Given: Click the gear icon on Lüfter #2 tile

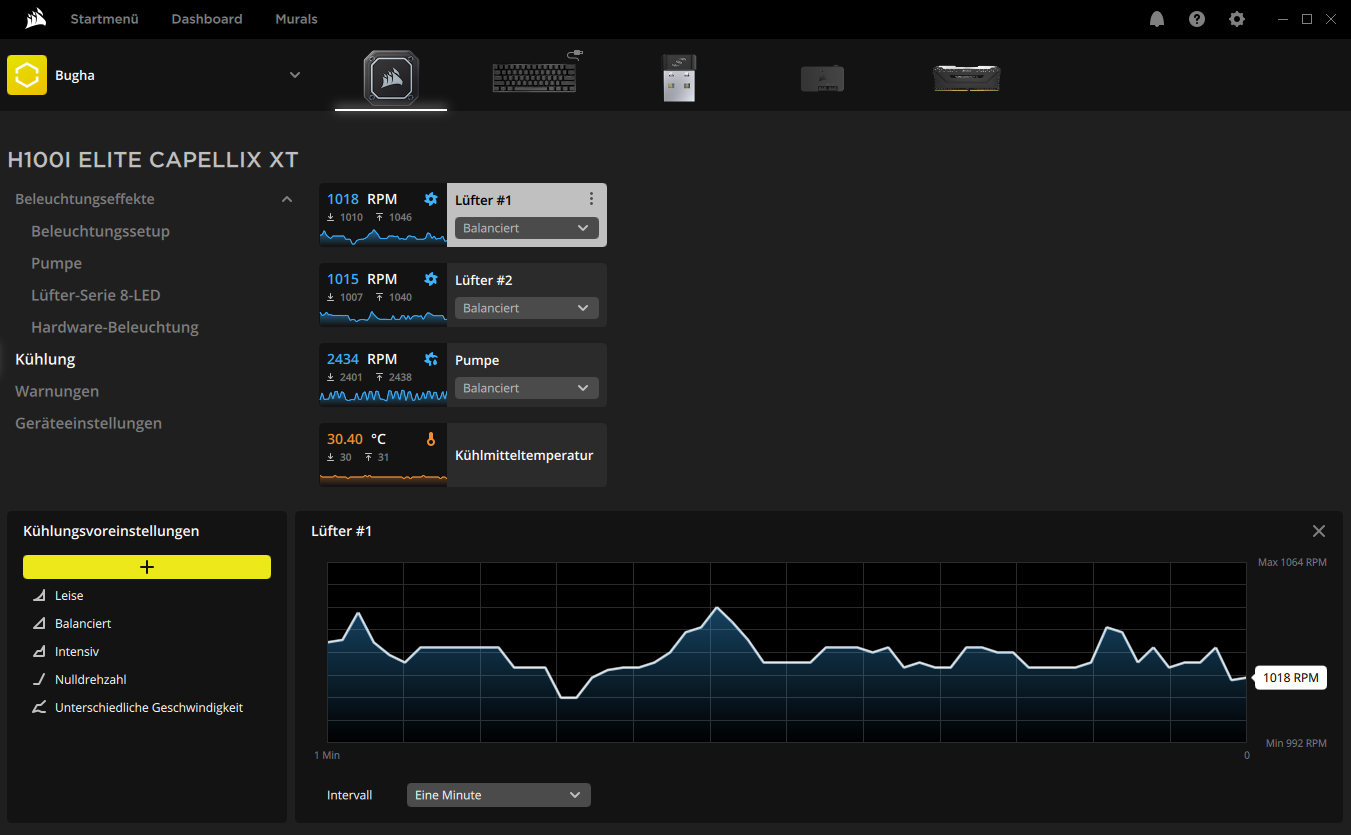Looking at the screenshot, I should 431,279.
